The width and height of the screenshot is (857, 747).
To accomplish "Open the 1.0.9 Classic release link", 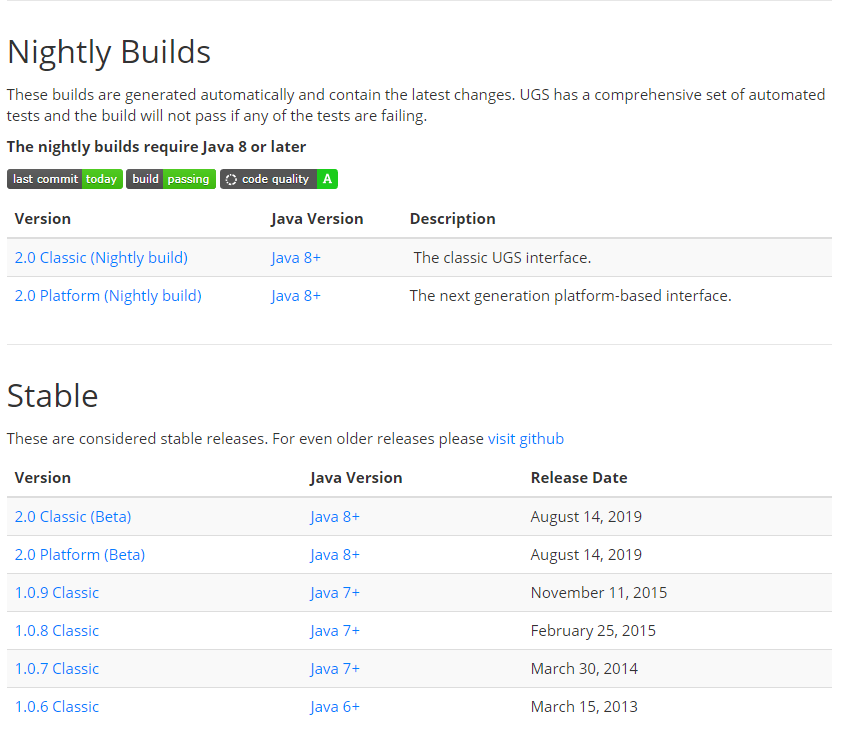I will pyautogui.click(x=57, y=593).
